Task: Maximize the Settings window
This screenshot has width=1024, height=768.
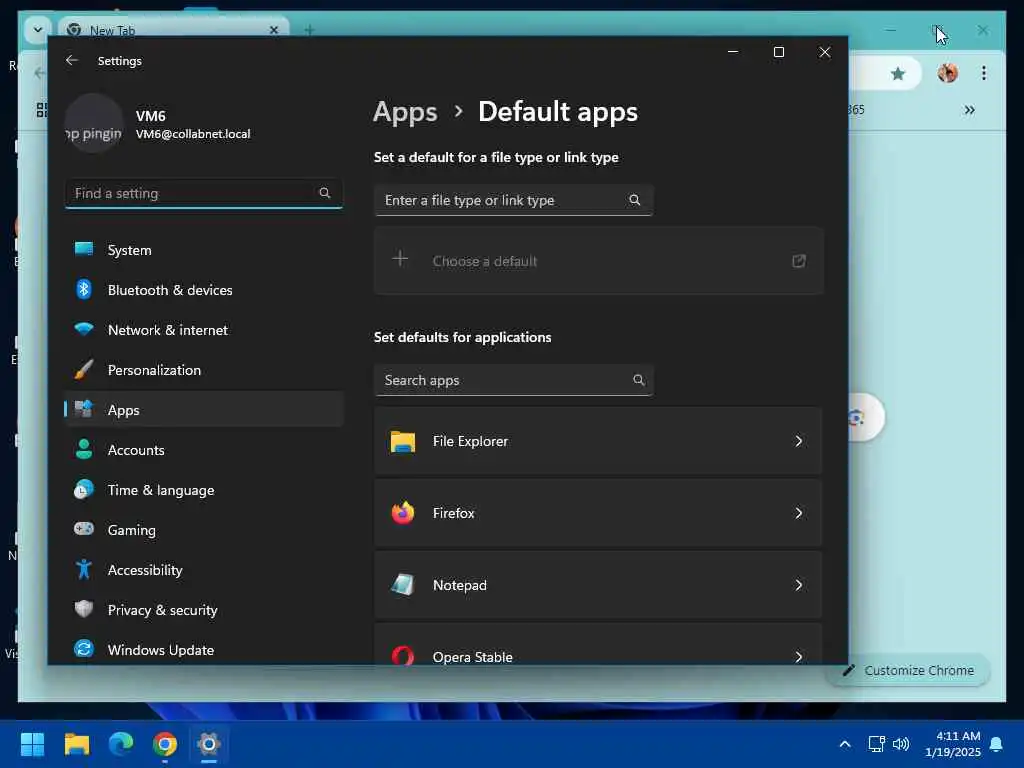Action: coord(778,52)
